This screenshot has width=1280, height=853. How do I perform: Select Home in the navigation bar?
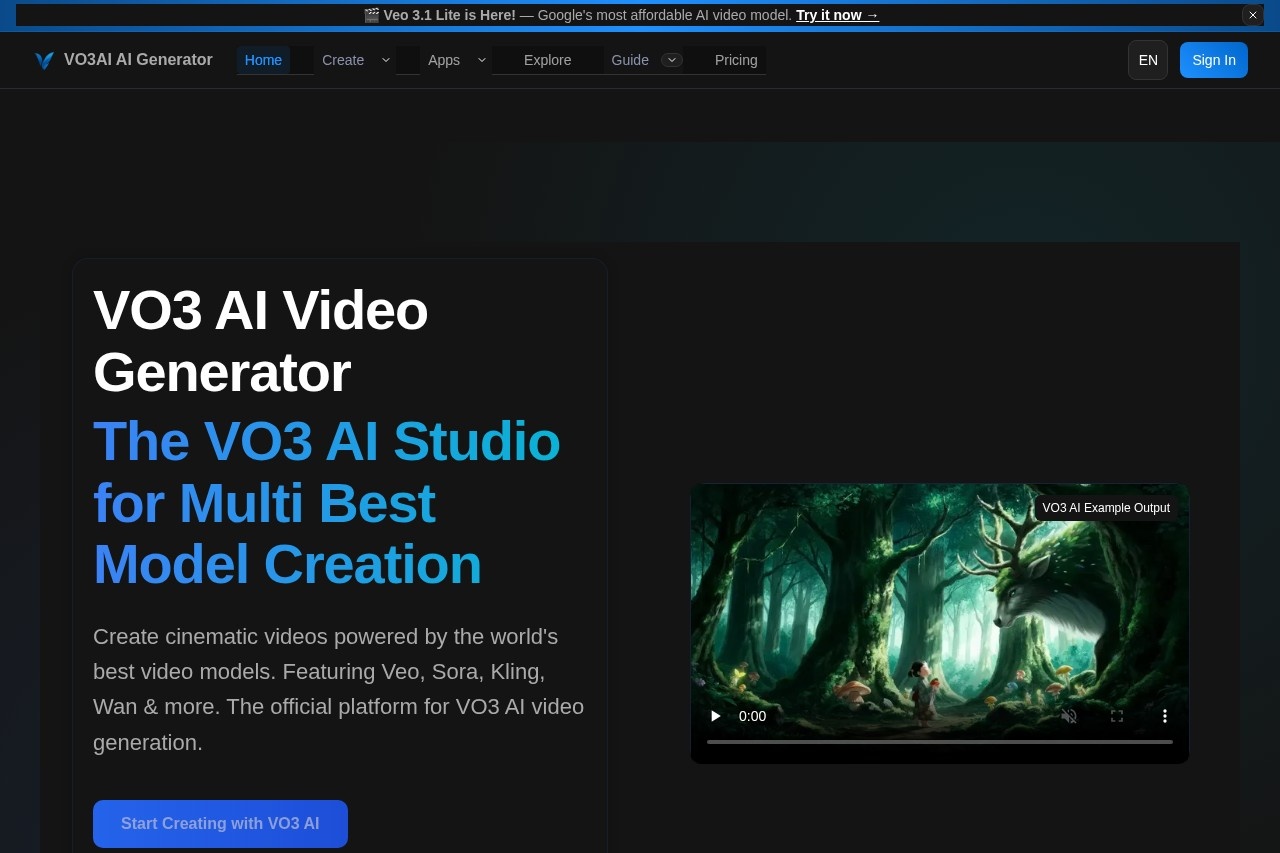tap(263, 60)
